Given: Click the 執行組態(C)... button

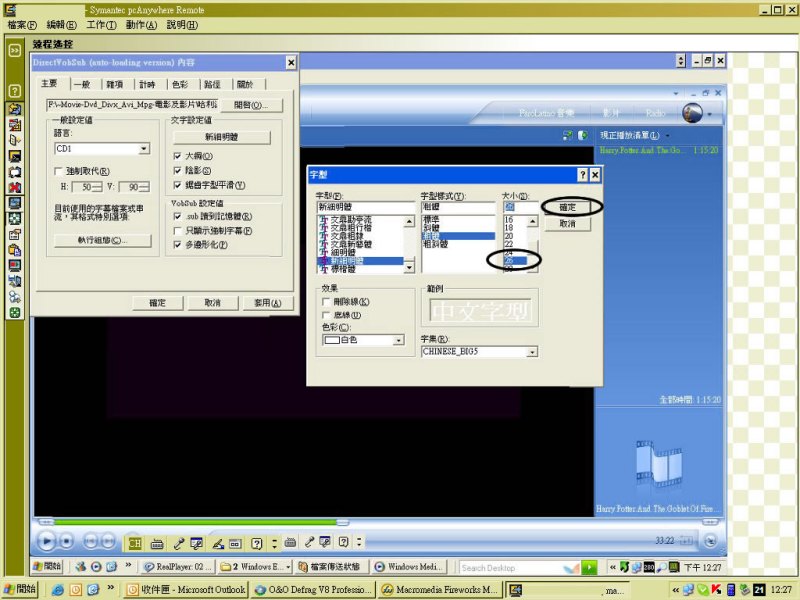Looking at the screenshot, I should point(103,240).
